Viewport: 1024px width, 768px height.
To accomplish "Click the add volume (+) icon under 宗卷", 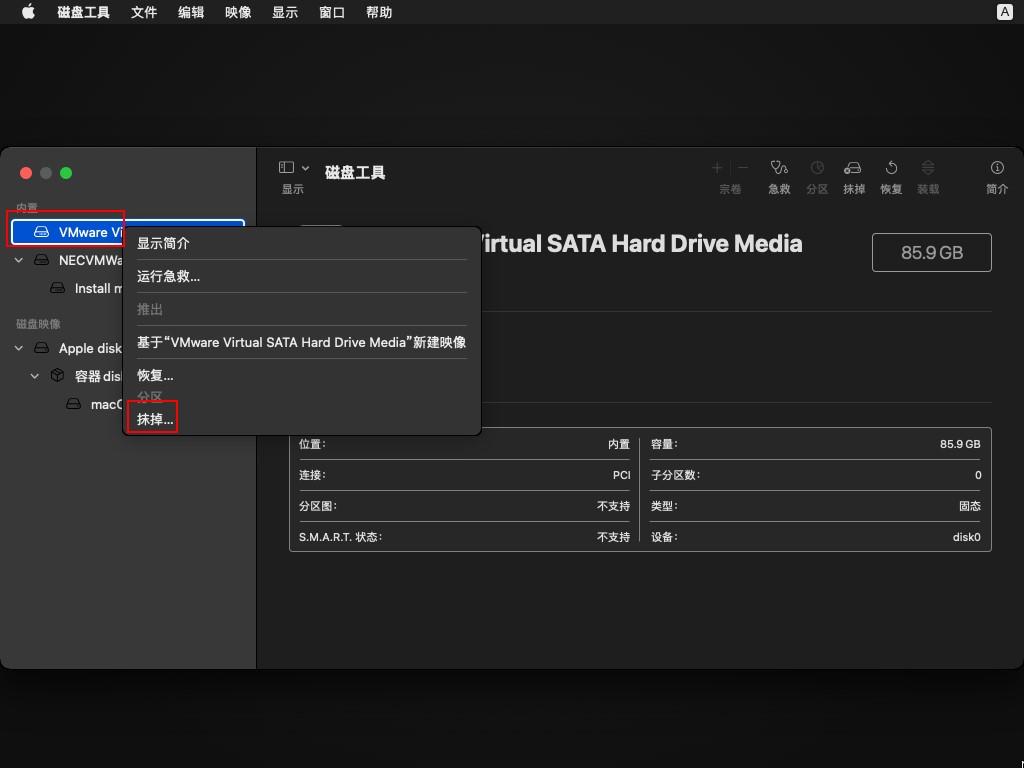I will (717, 167).
